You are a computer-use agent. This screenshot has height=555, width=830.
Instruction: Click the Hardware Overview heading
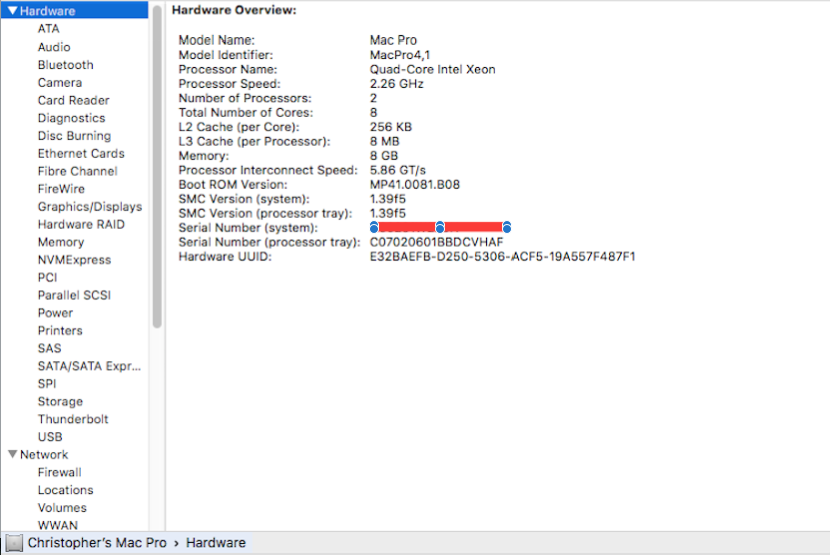[x=234, y=10]
